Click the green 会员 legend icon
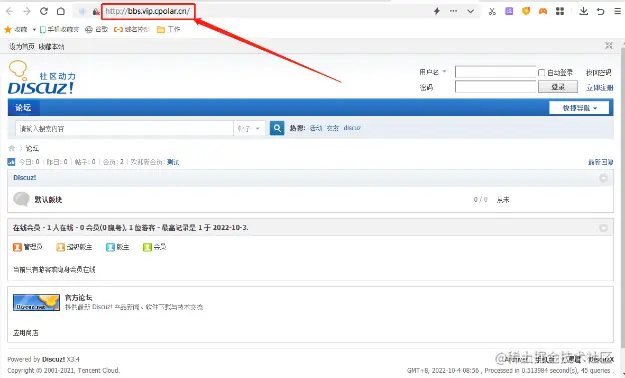This screenshot has width=625, height=378. tap(147, 247)
